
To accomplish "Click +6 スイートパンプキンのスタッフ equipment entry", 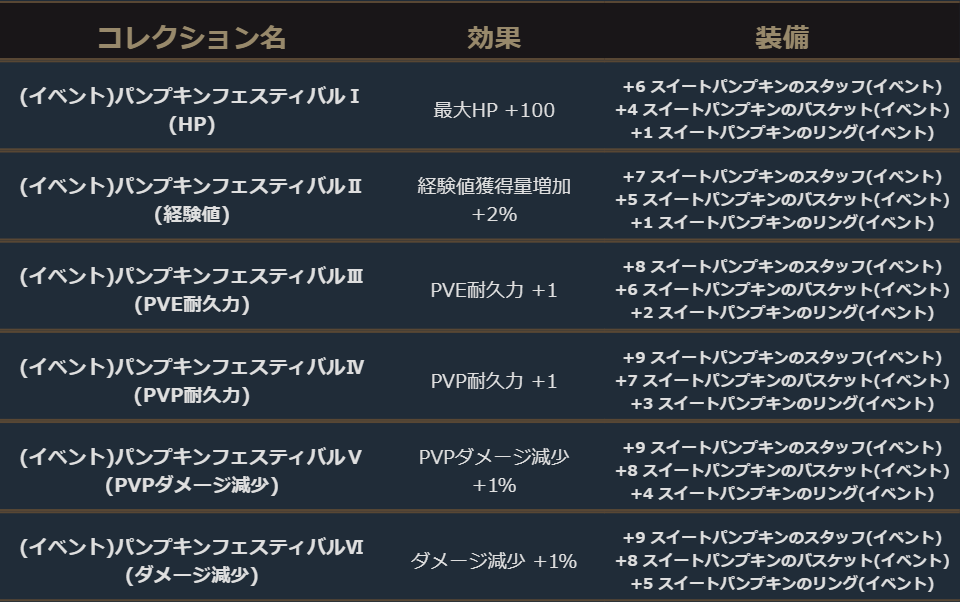I will click(782, 86).
